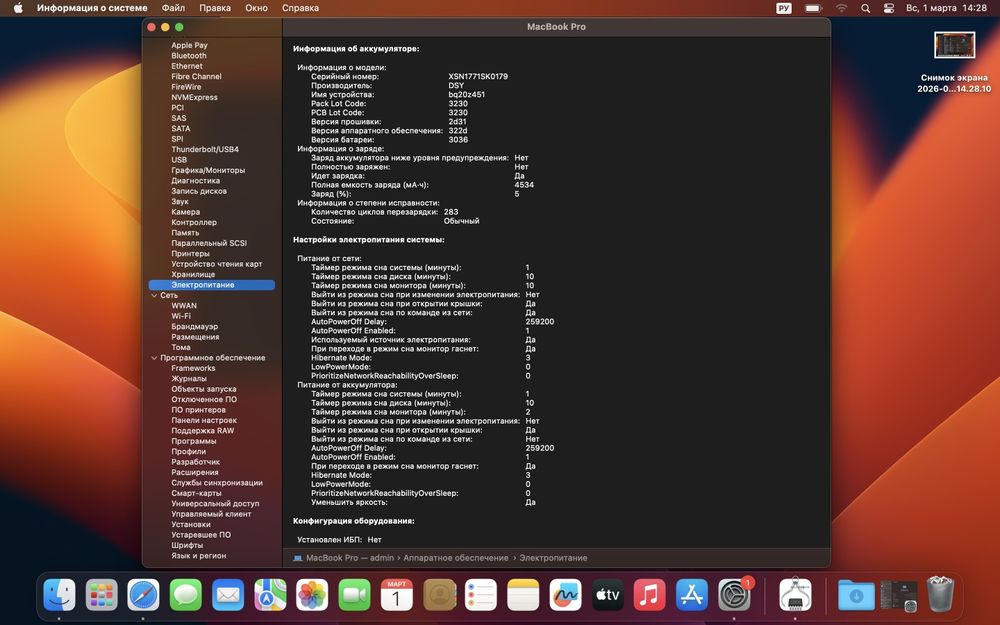Click Электропитание in the bottom path bar
The image size is (1000, 625).
click(x=553, y=557)
